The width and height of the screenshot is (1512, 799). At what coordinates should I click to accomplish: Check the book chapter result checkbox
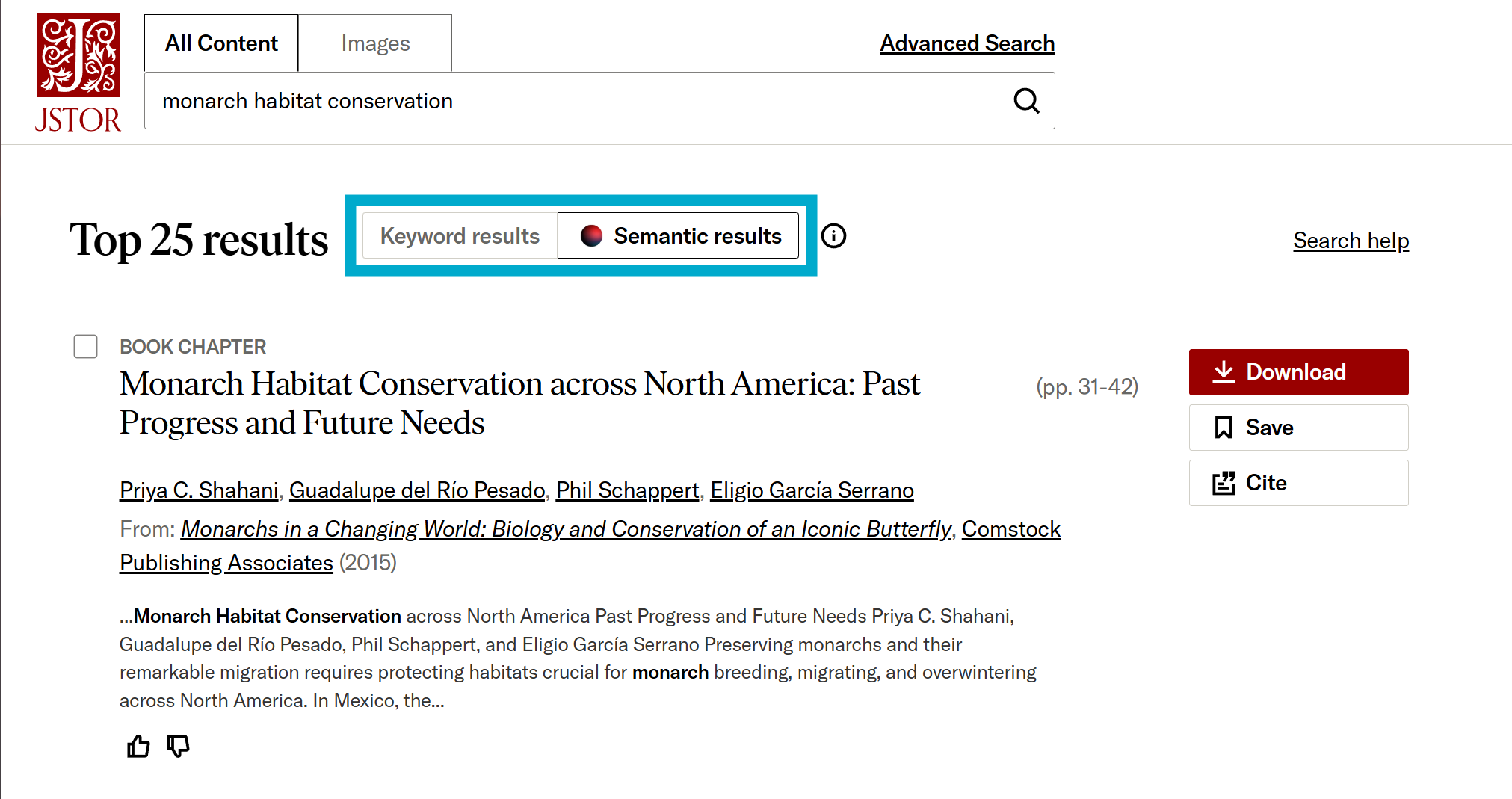(x=86, y=347)
